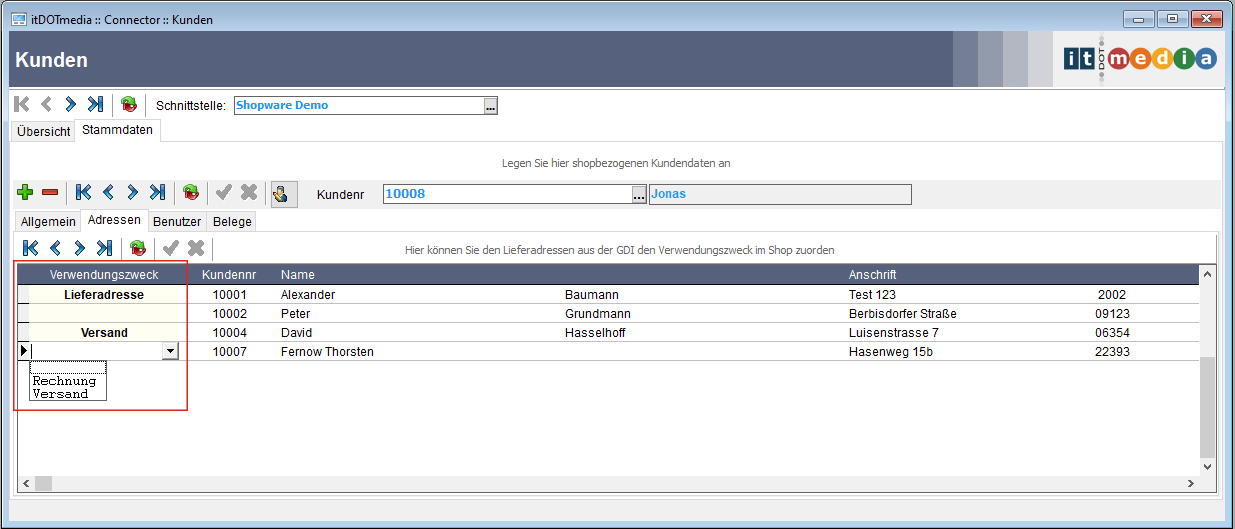Viewport: 1235px width, 529px height.
Task: Click the red minus icon to delete the customer
Action: coord(49,193)
